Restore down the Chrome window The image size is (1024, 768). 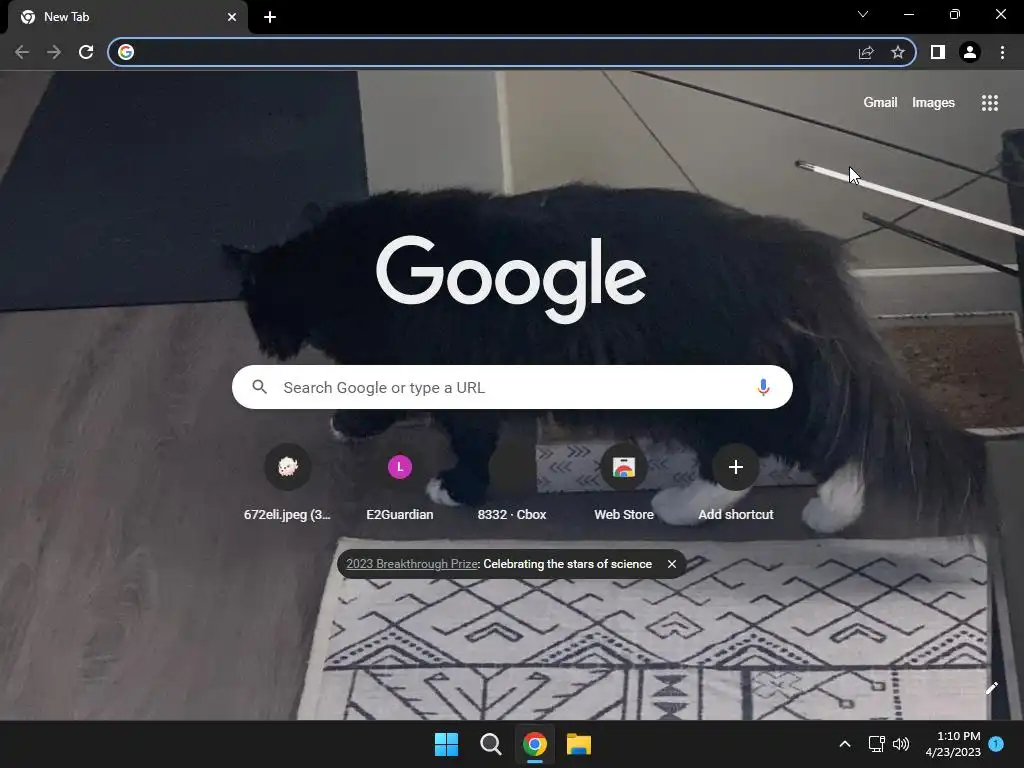(955, 14)
